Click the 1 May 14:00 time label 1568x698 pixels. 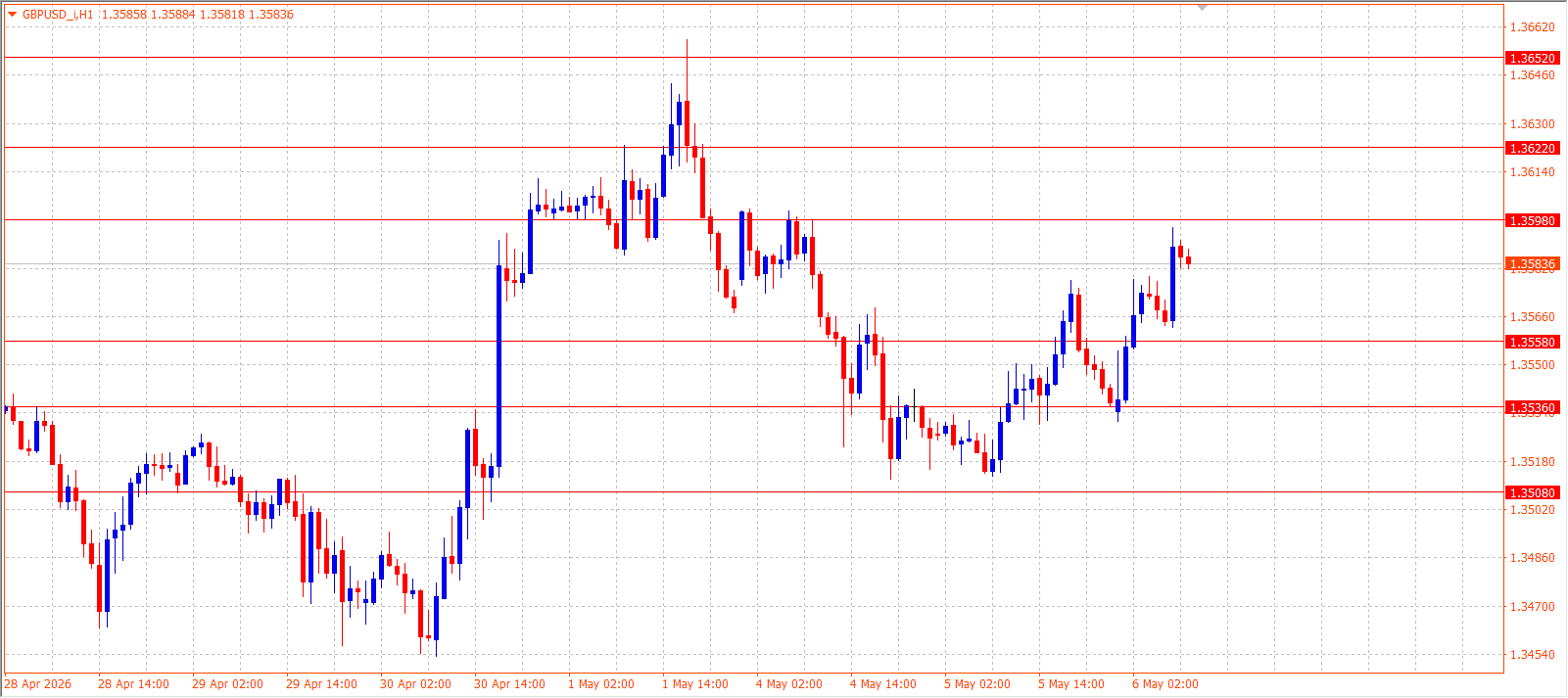click(x=695, y=684)
